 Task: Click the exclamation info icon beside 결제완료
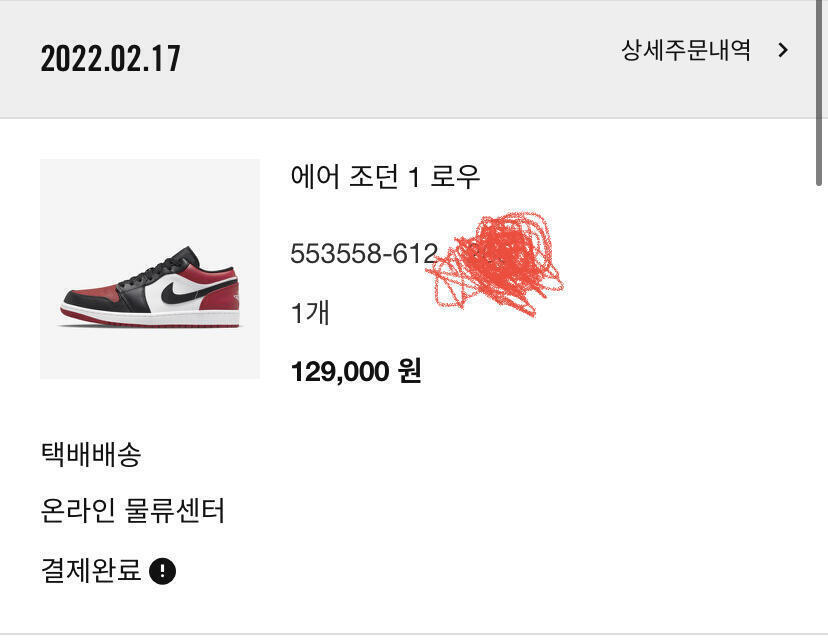pyautogui.click(x=162, y=571)
